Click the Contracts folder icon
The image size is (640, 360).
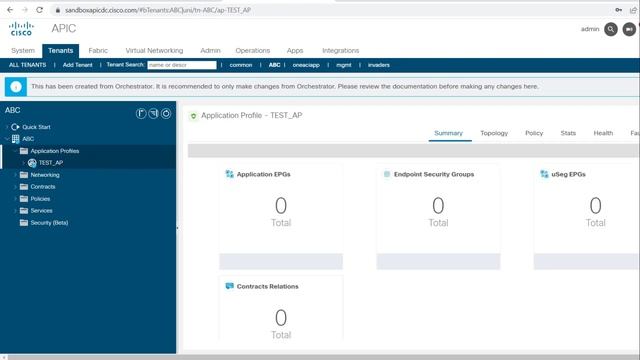pyautogui.click(x=24, y=187)
